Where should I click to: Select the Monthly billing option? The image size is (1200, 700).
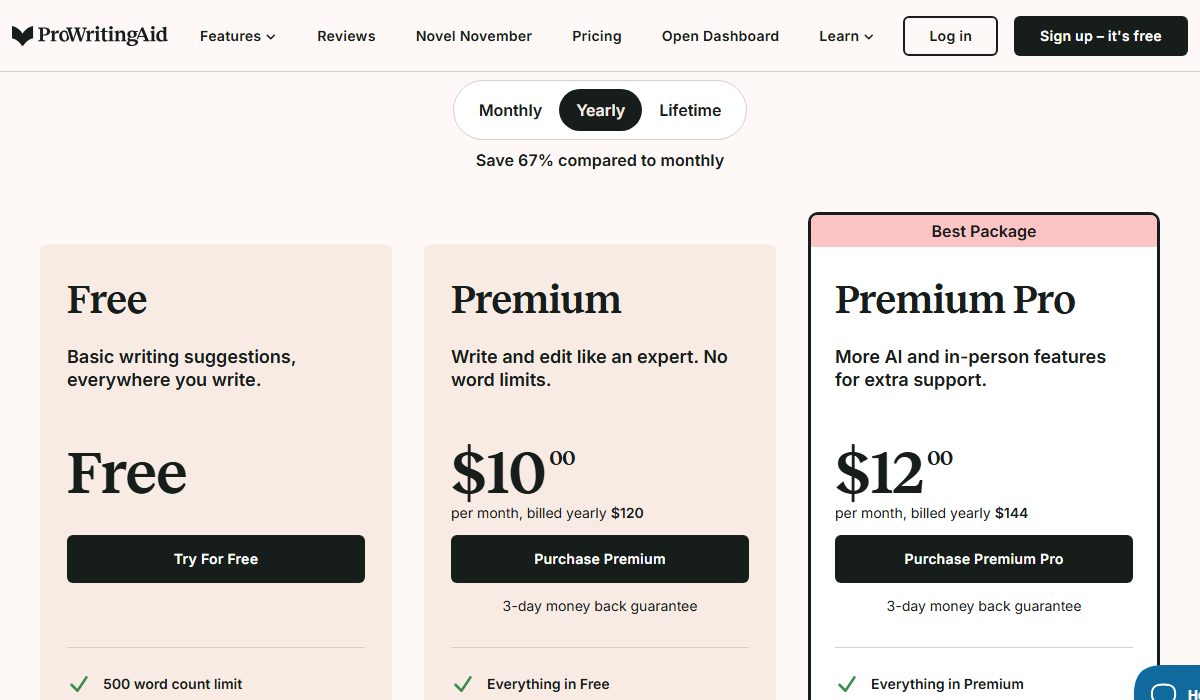[x=510, y=110]
